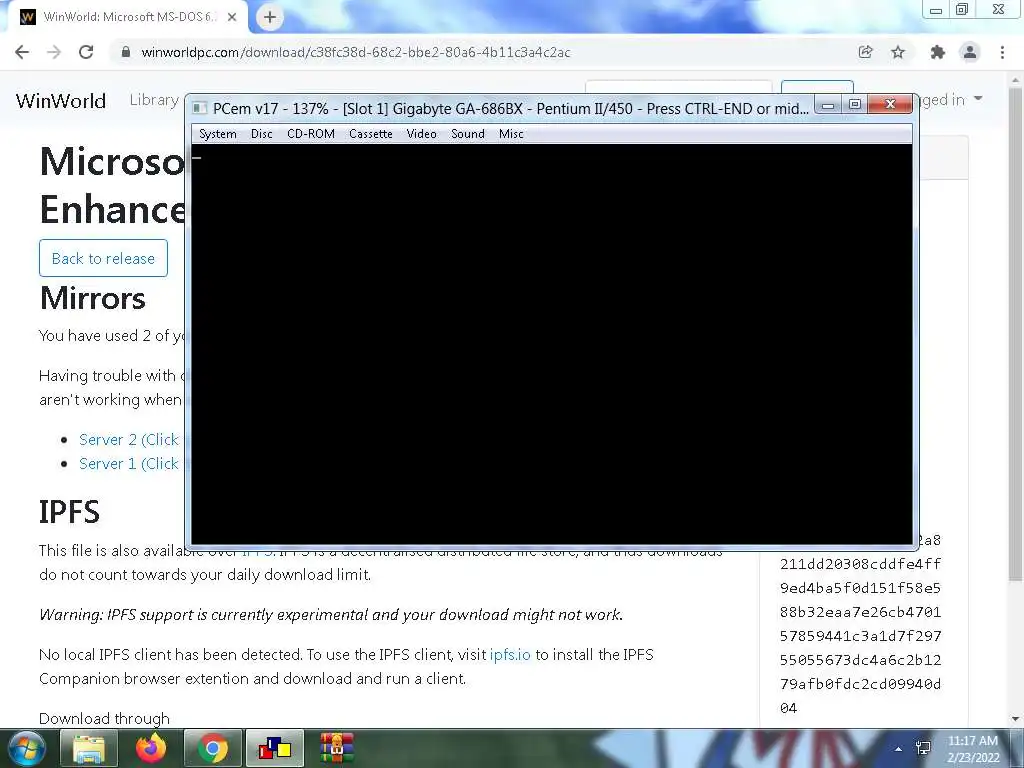This screenshot has height=768, width=1024.
Task: Click inside the PCem emulator black screen
Action: click(552, 344)
